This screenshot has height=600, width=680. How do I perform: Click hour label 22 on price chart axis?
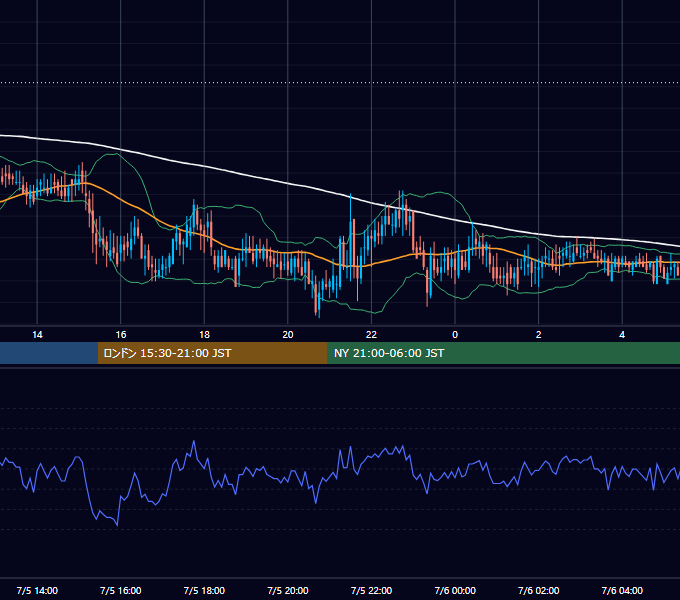coord(371,335)
